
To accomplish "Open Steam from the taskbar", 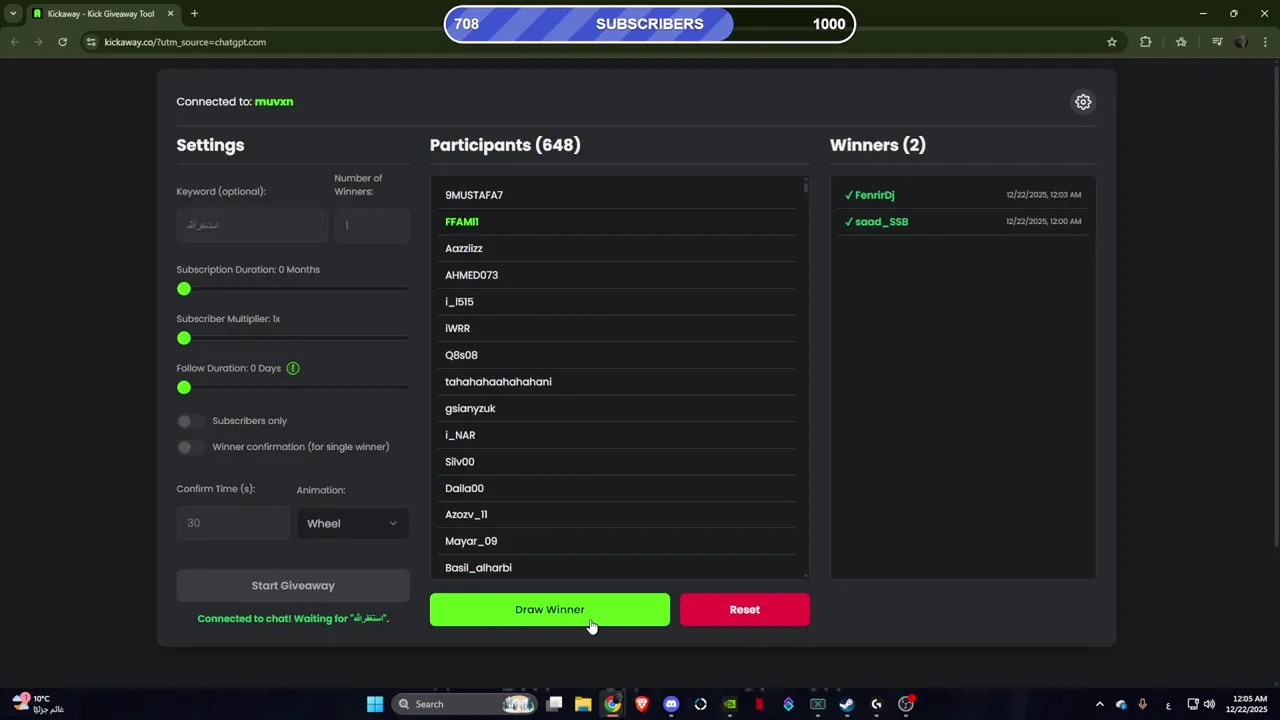I will point(847,704).
